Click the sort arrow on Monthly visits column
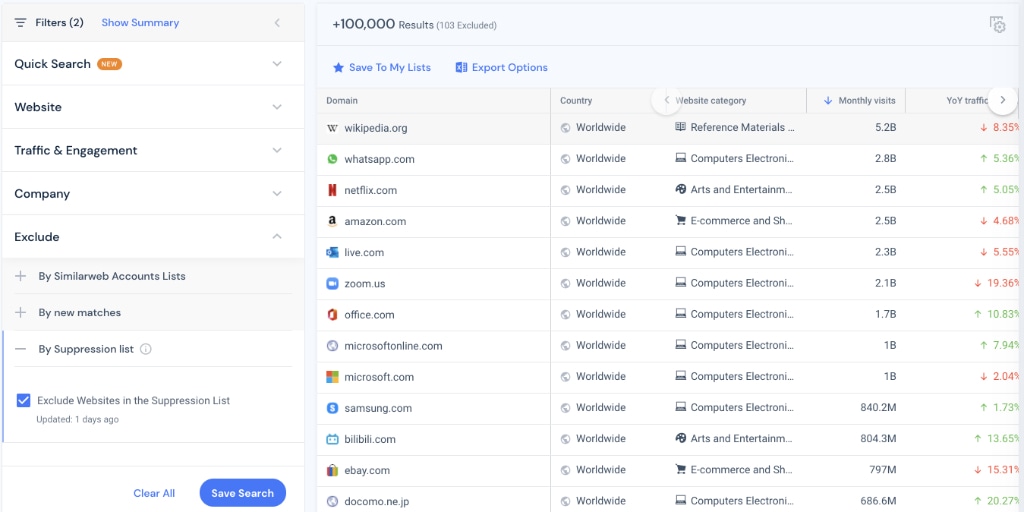Viewport: 1024px width, 512px height. point(827,101)
